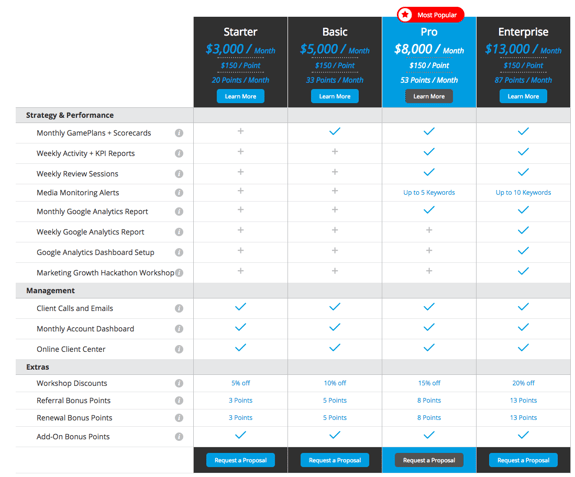The image size is (575, 477).
Task: Click Learn More under Starter plan
Action: tap(241, 96)
